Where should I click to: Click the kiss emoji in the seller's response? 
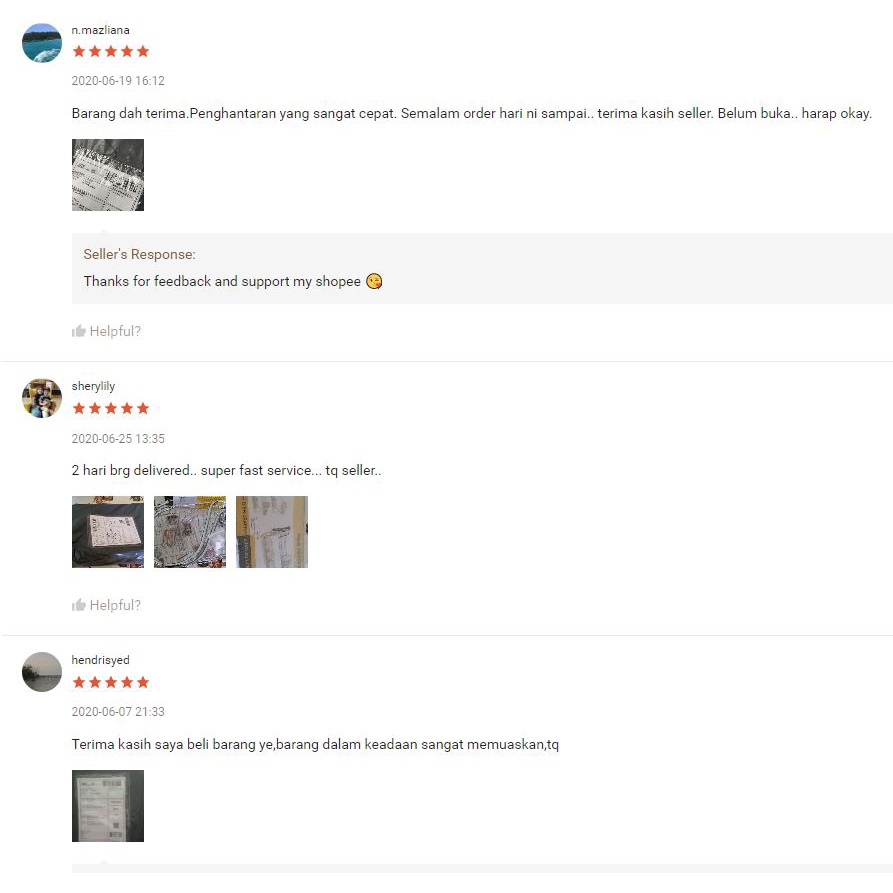point(374,281)
